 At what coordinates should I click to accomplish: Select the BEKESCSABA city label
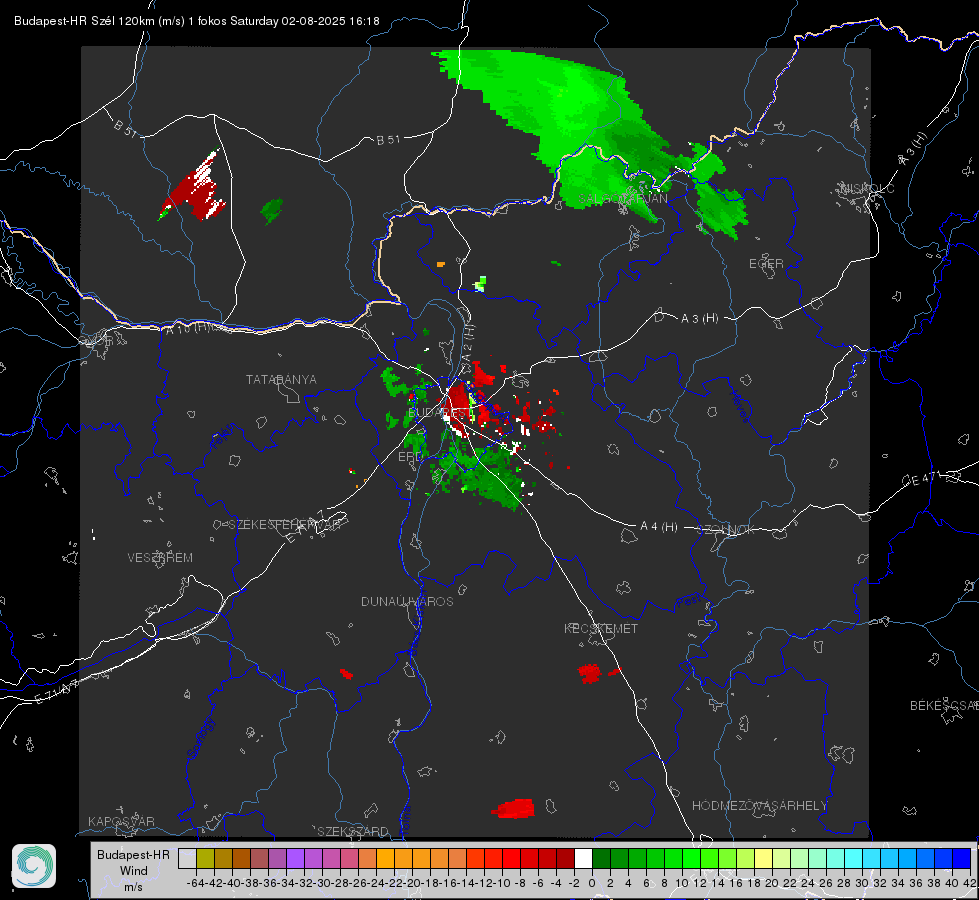(x=944, y=706)
